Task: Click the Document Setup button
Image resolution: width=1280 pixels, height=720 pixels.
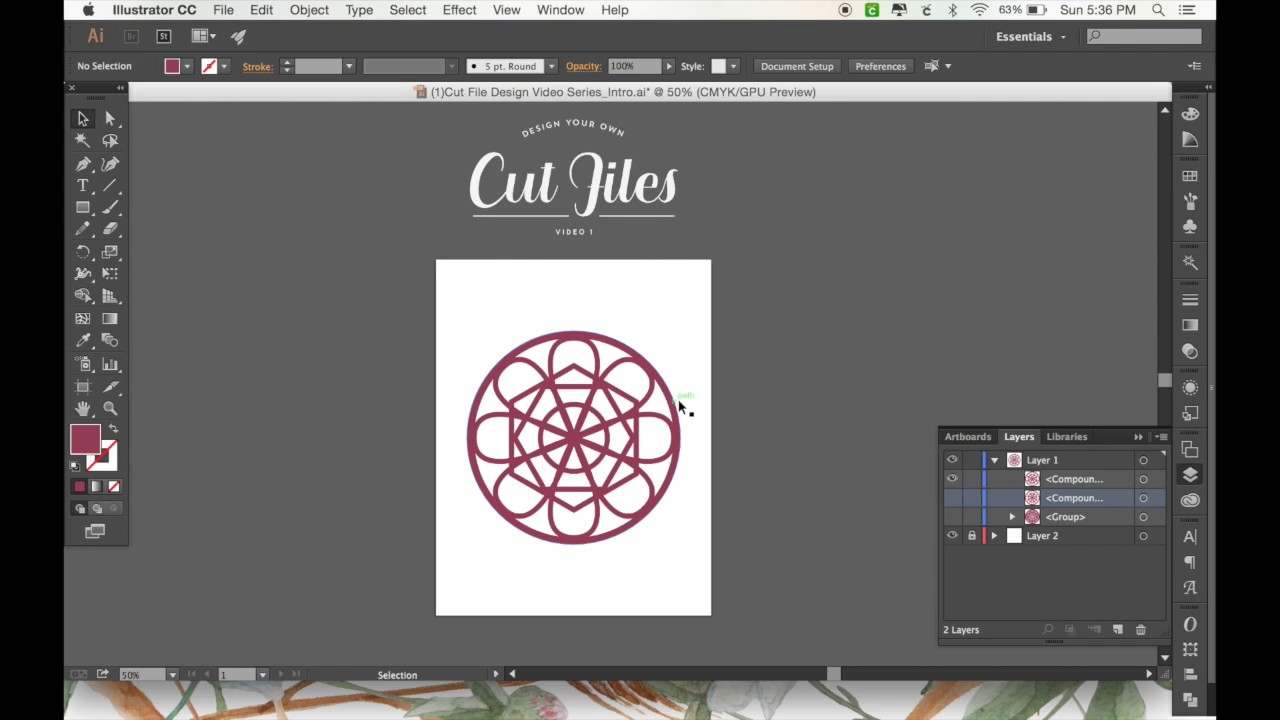Action: pyautogui.click(x=797, y=66)
